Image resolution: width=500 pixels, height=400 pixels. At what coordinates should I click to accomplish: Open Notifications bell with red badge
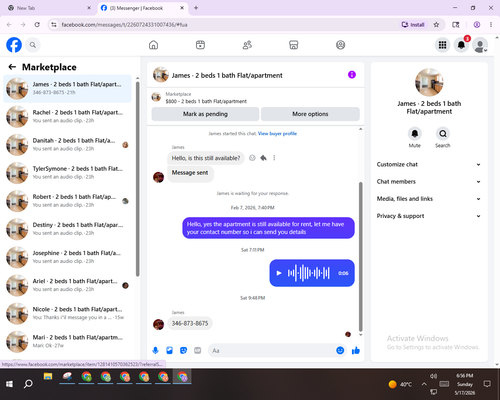click(x=461, y=45)
